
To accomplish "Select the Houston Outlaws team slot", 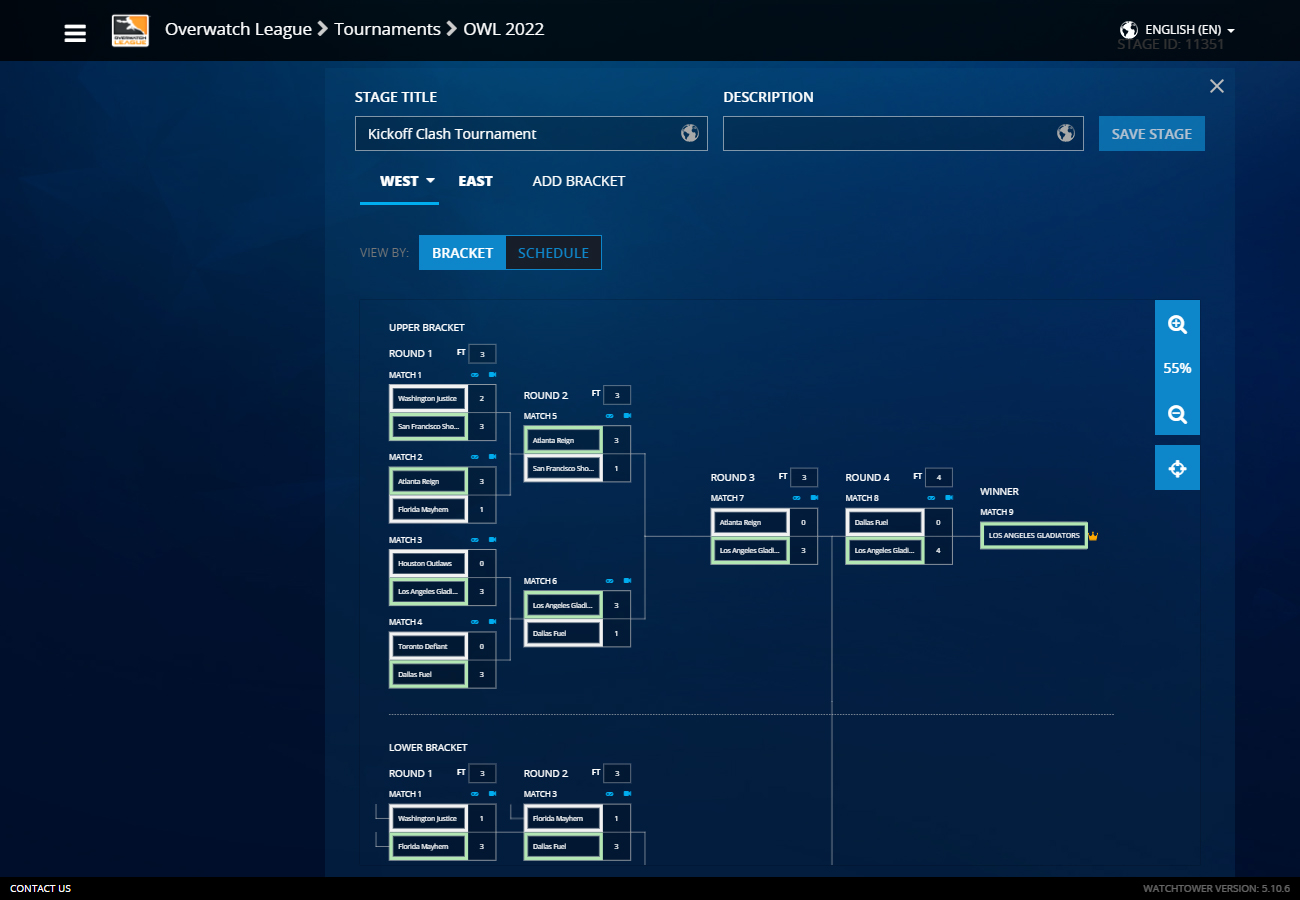I will click(x=428, y=563).
